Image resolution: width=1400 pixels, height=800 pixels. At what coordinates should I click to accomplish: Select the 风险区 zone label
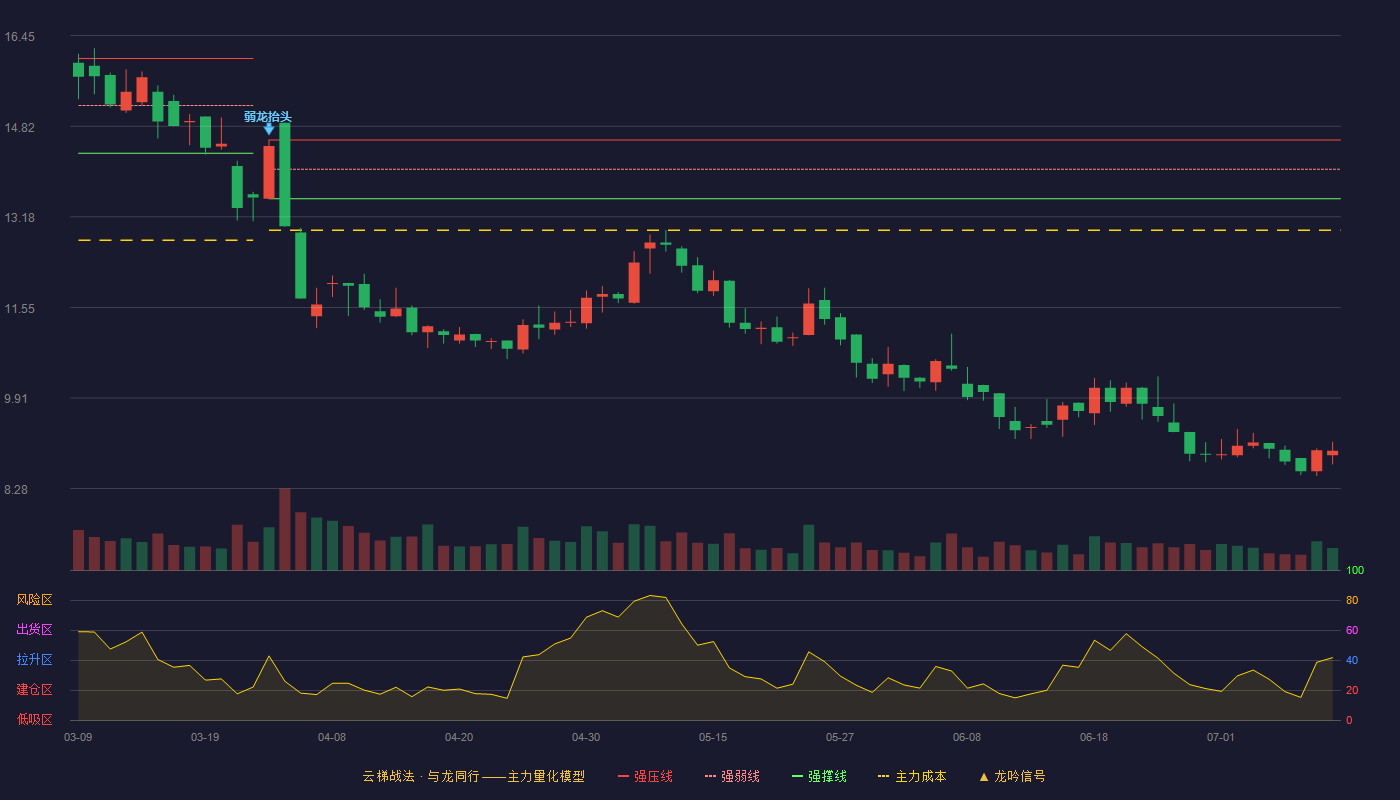coord(35,600)
